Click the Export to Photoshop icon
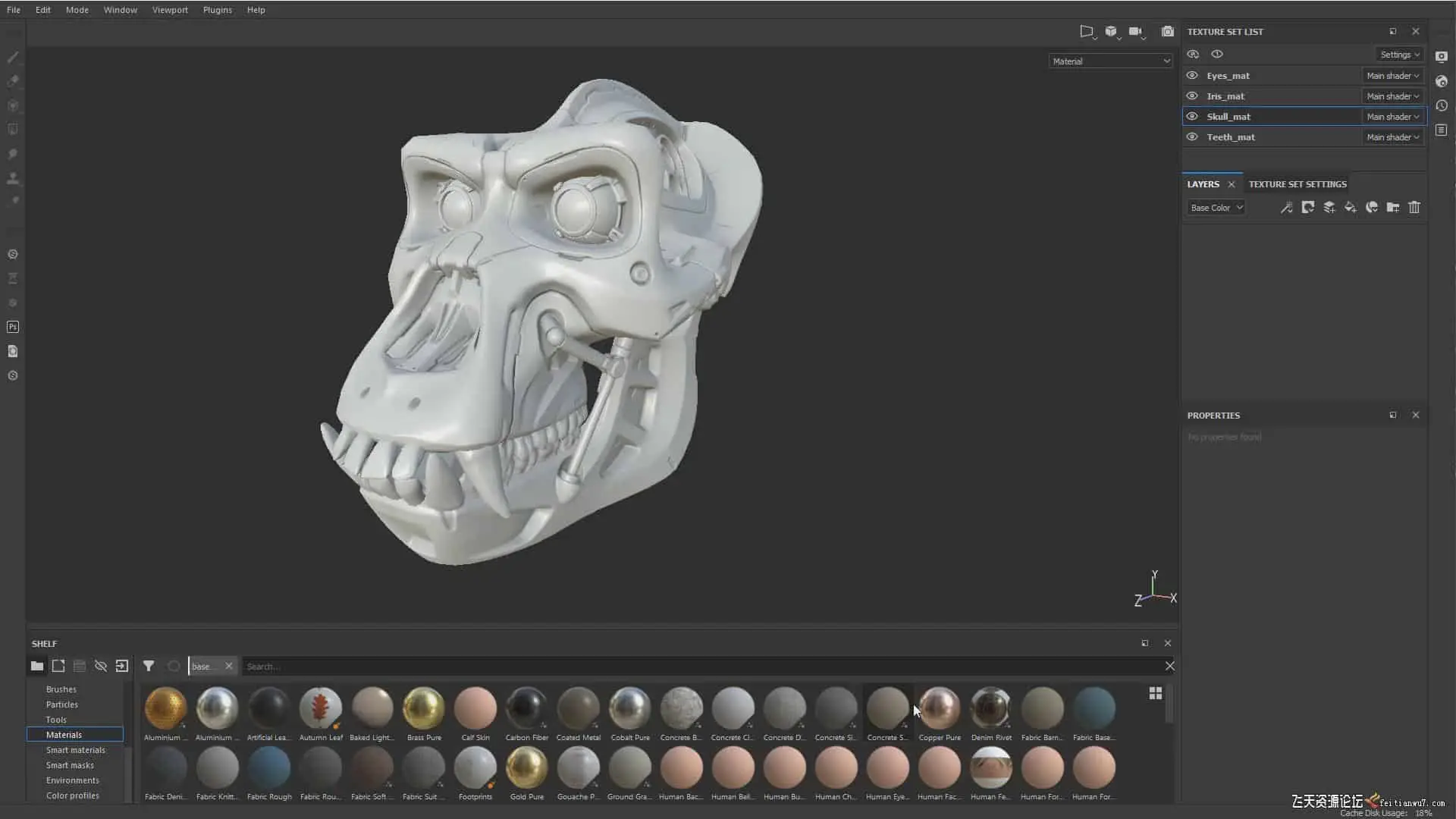1456x819 pixels. 13,327
